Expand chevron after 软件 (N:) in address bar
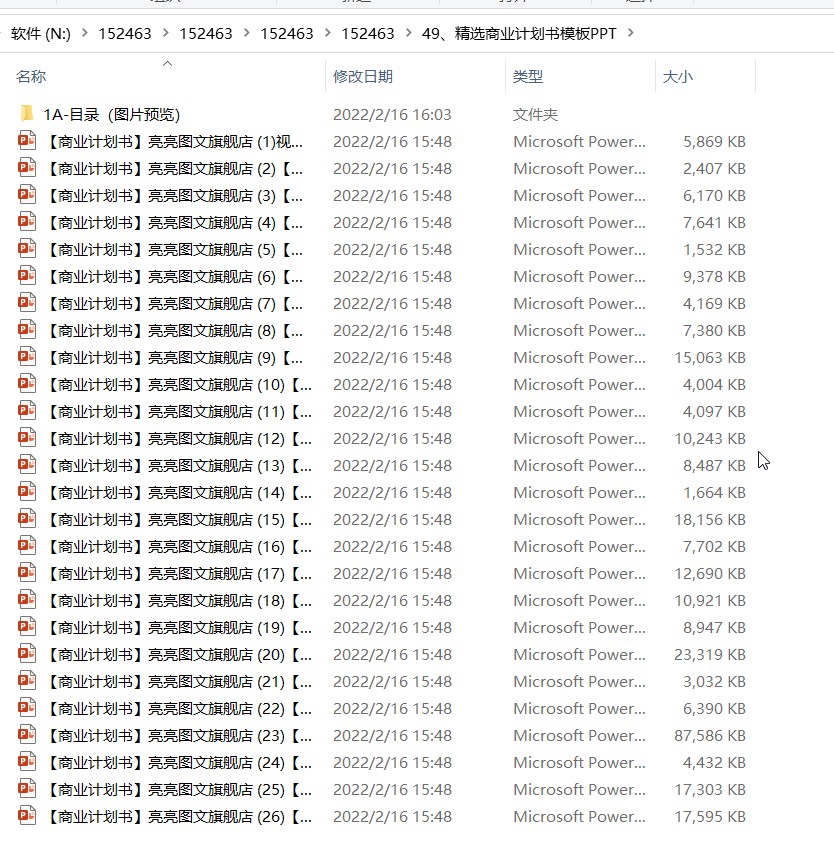 (x=84, y=33)
